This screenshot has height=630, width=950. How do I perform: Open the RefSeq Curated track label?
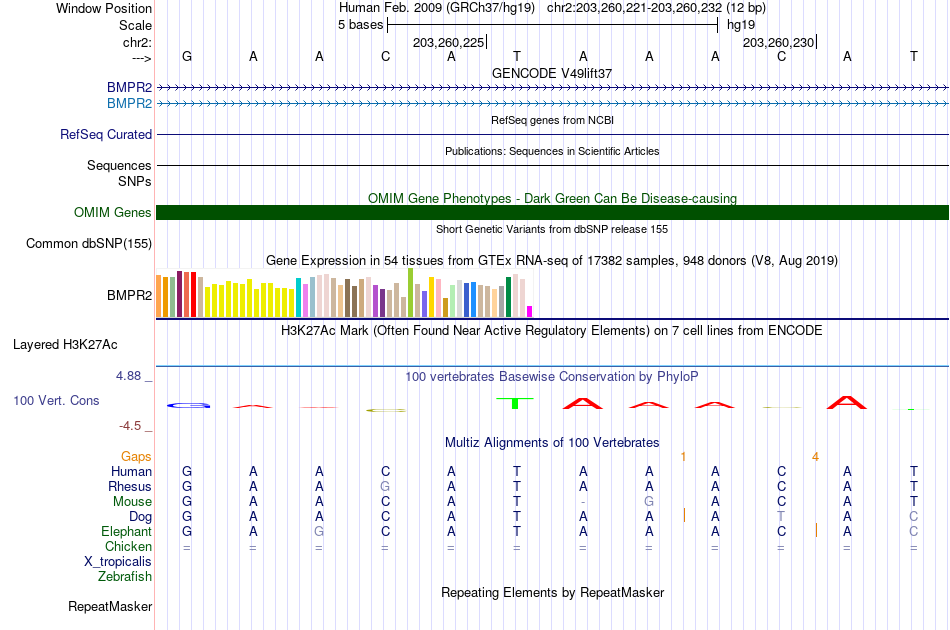pyautogui.click(x=105, y=134)
